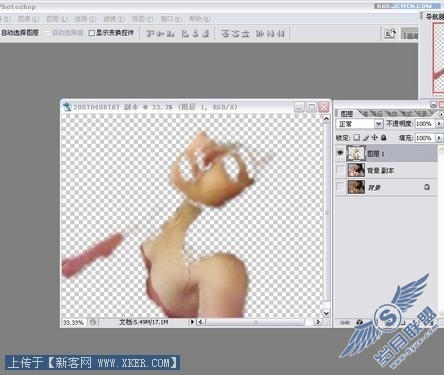Screen dimensions: 444x375
Task: Click the document scroll left arrow
Action: (201, 322)
